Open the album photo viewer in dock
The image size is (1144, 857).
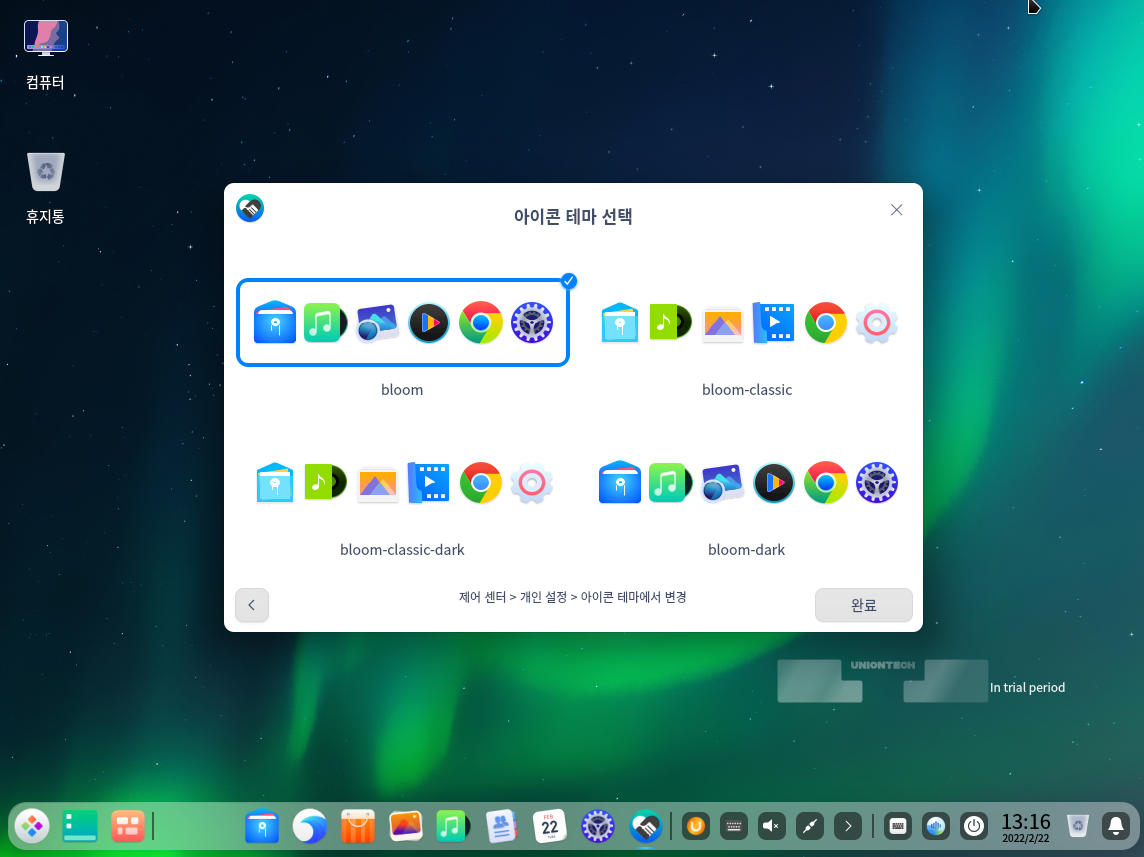coord(406,826)
